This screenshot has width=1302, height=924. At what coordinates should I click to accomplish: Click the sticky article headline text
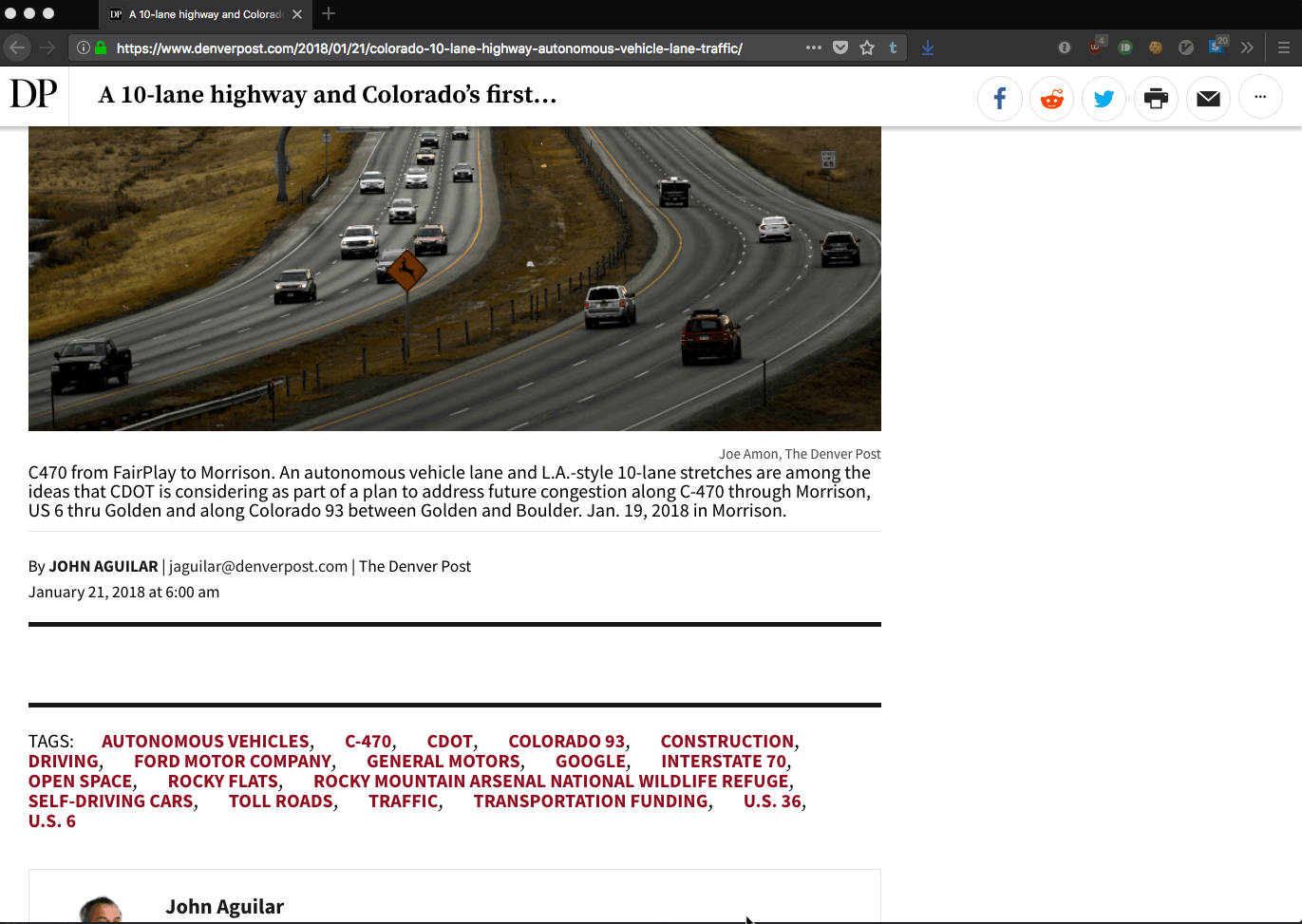[x=328, y=94]
